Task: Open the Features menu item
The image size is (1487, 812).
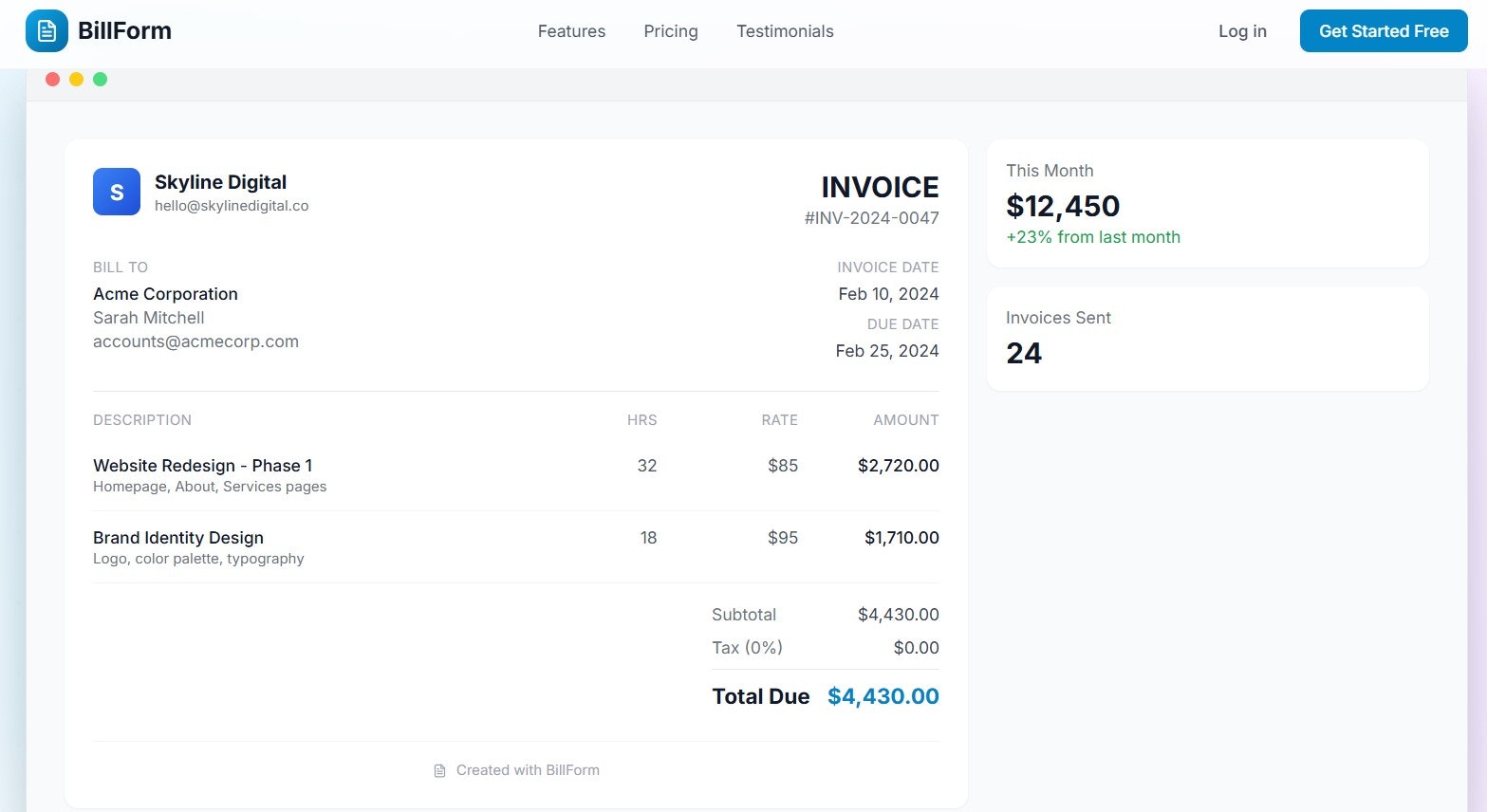Action: click(x=571, y=31)
